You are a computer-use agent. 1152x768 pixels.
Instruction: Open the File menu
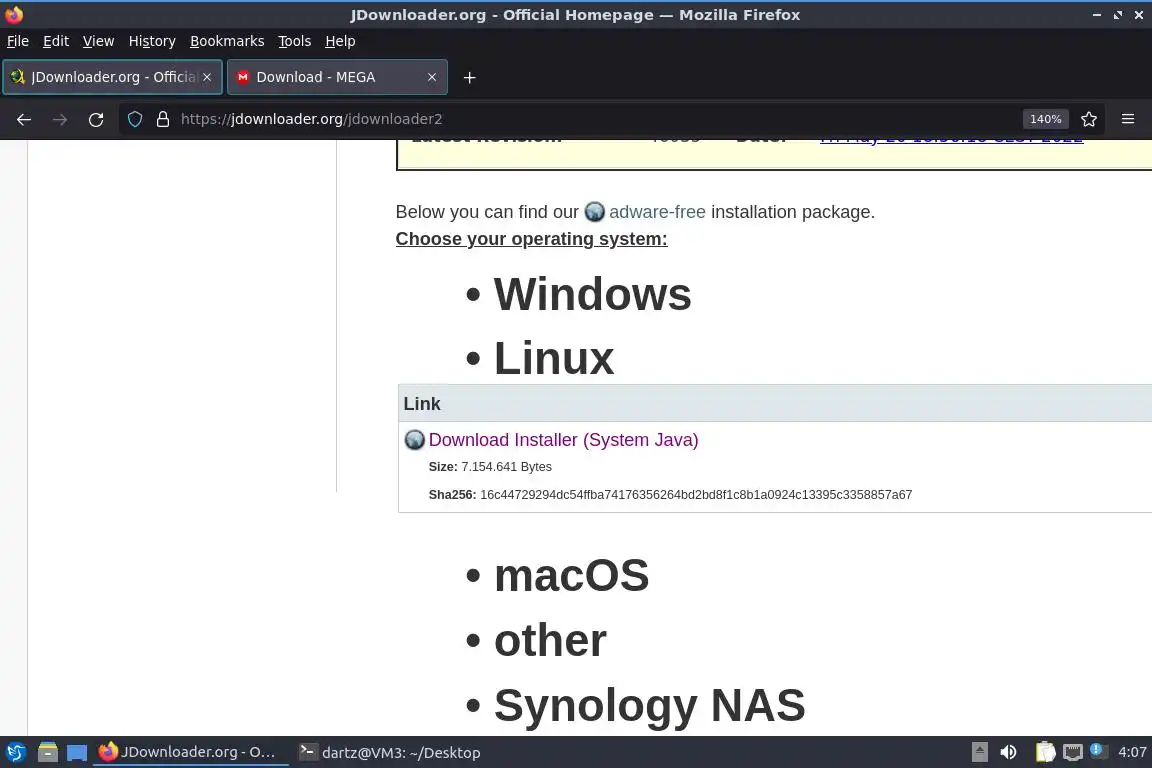[18, 41]
